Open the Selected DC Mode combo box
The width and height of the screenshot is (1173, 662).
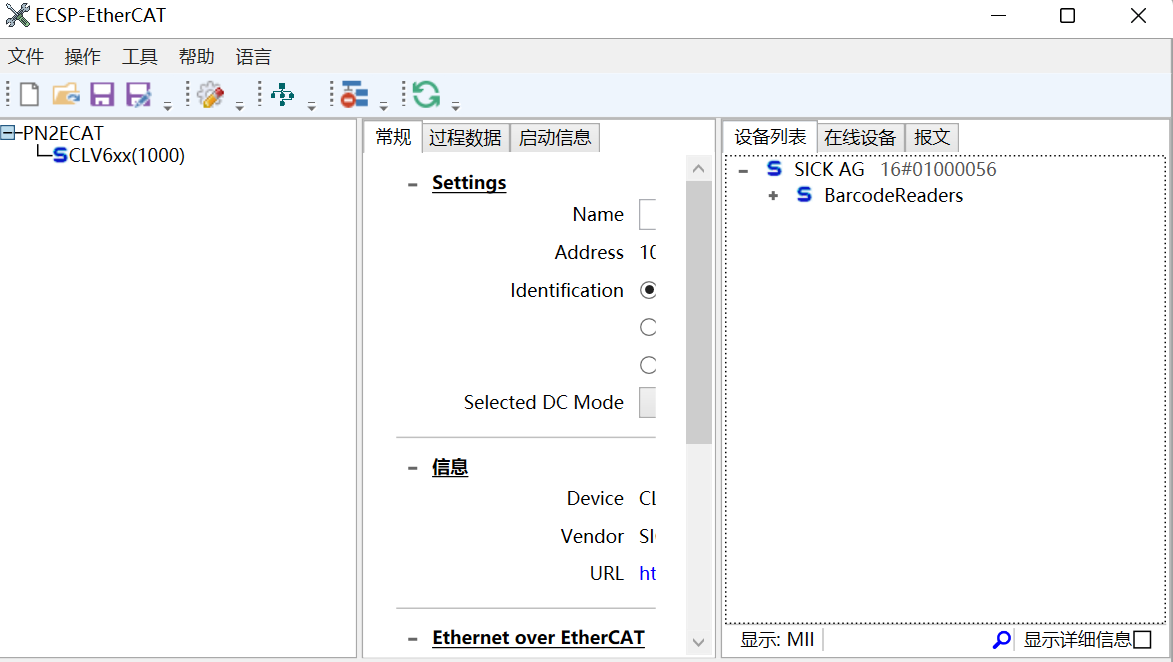(x=648, y=402)
